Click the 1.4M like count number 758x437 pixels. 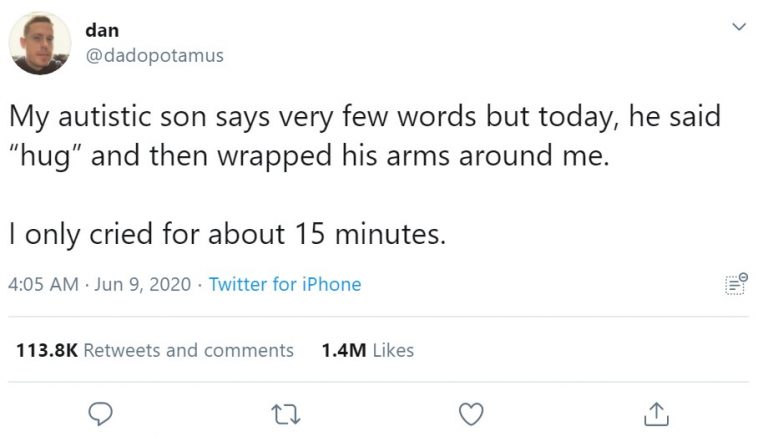tap(341, 350)
